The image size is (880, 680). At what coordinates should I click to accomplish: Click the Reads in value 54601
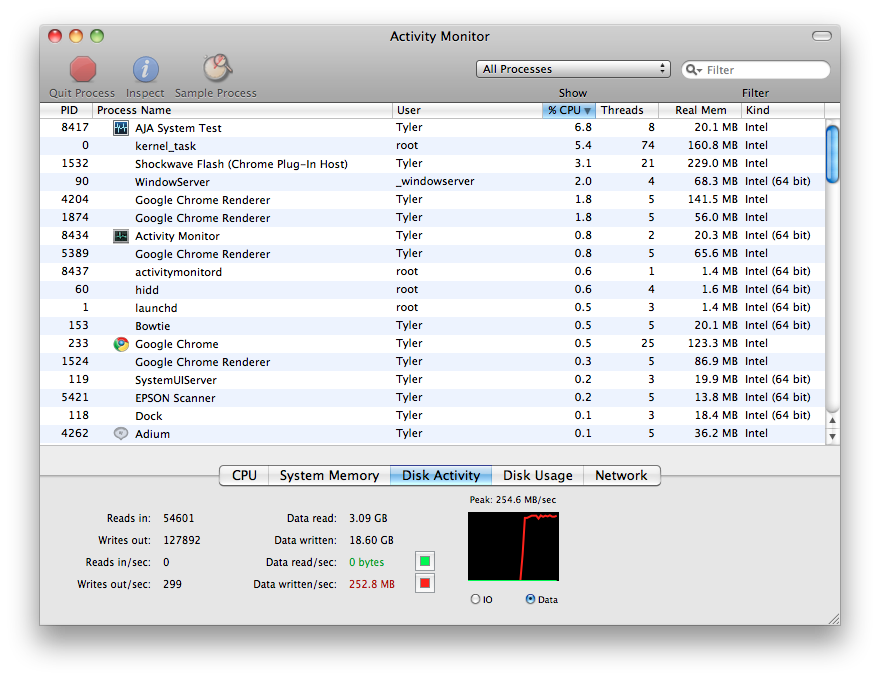(178, 518)
